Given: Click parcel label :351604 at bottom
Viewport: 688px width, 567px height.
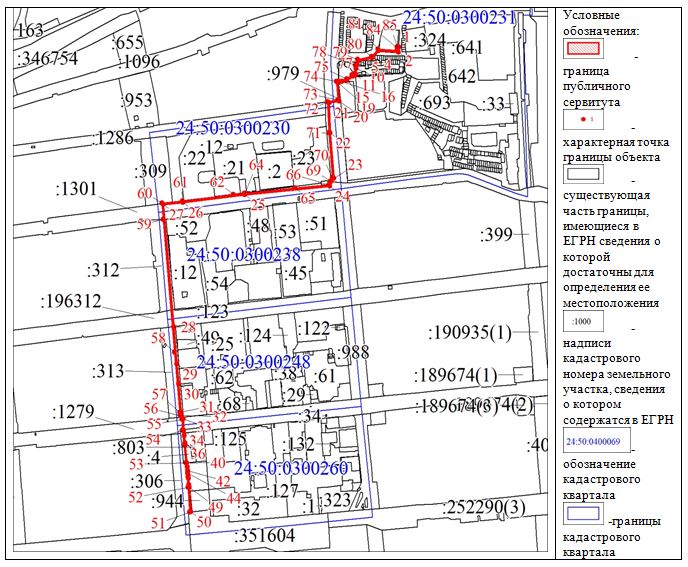Looking at the screenshot, I should [264, 536].
